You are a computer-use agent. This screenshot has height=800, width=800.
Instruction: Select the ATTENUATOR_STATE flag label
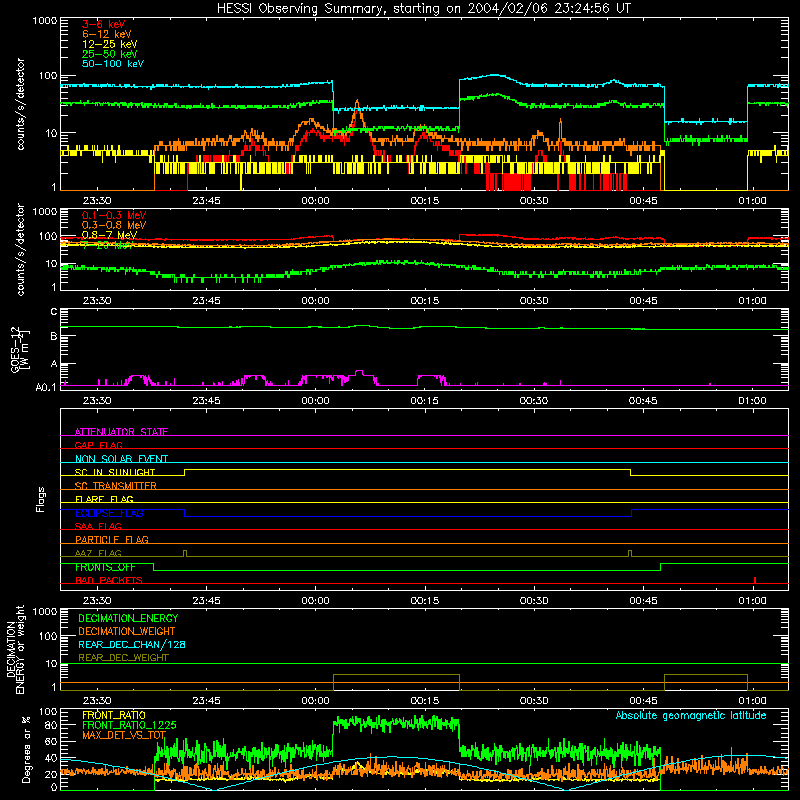pos(121,432)
